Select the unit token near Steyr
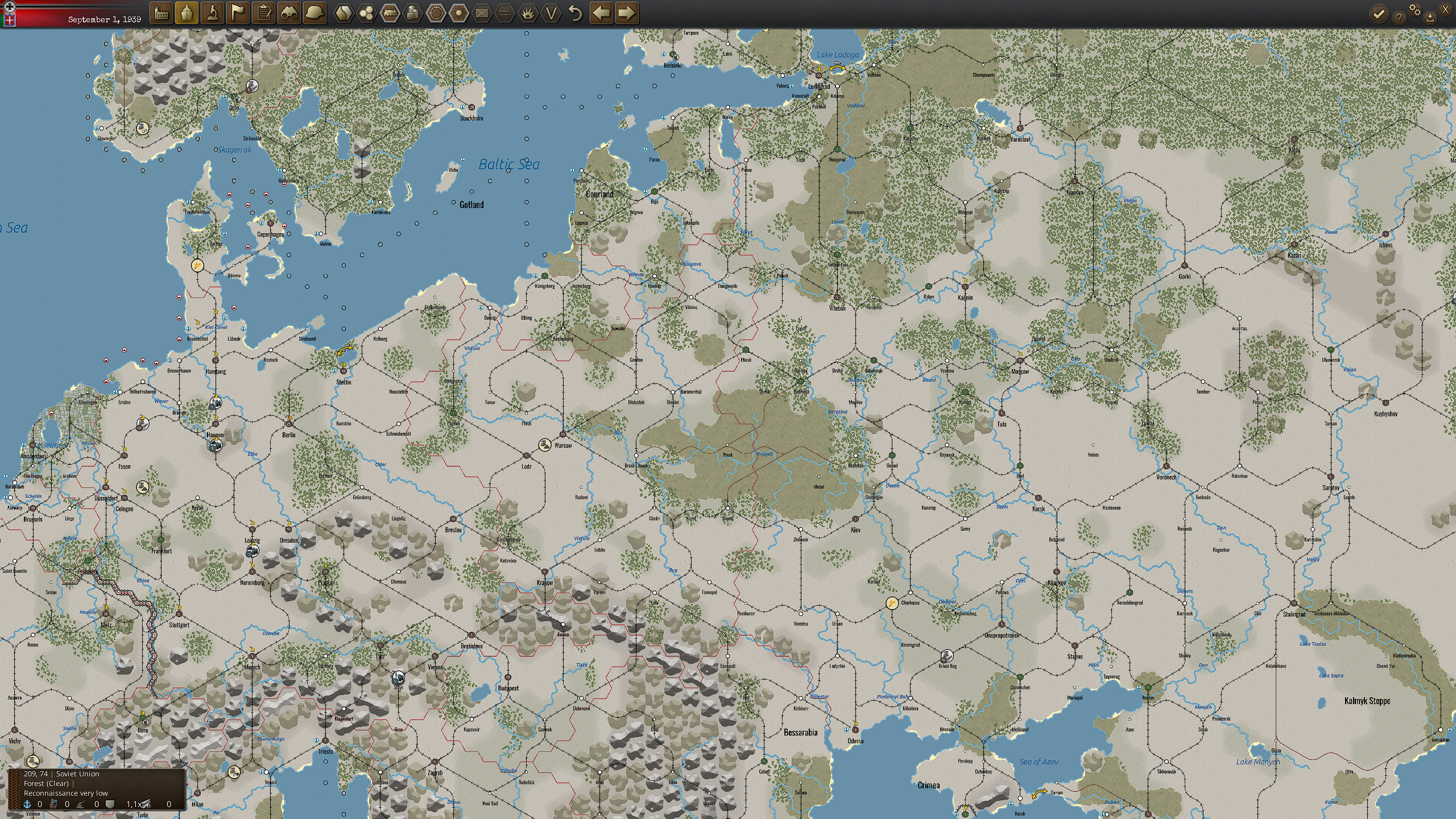 (x=398, y=677)
